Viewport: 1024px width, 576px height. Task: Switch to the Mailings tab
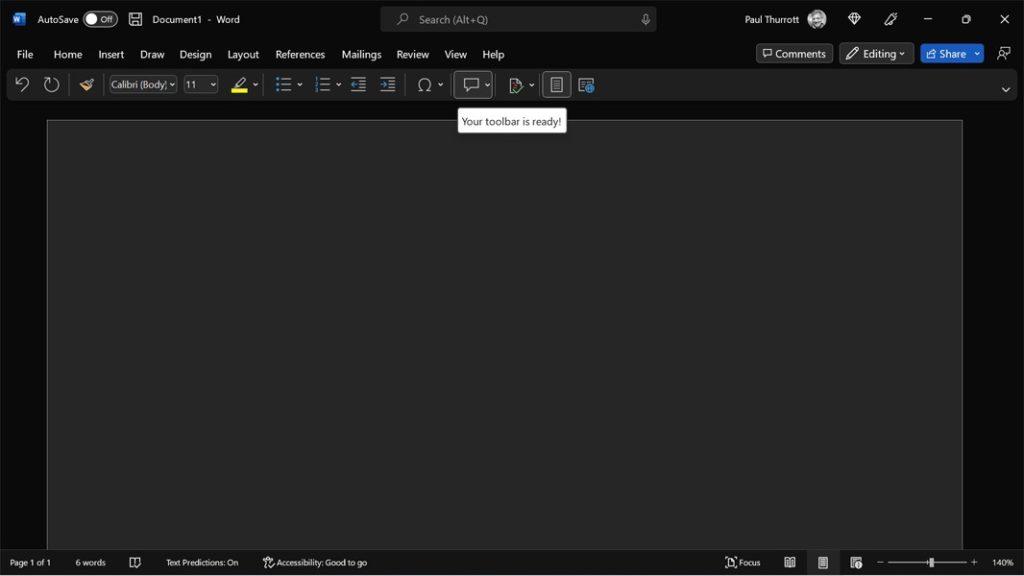(361, 54)
